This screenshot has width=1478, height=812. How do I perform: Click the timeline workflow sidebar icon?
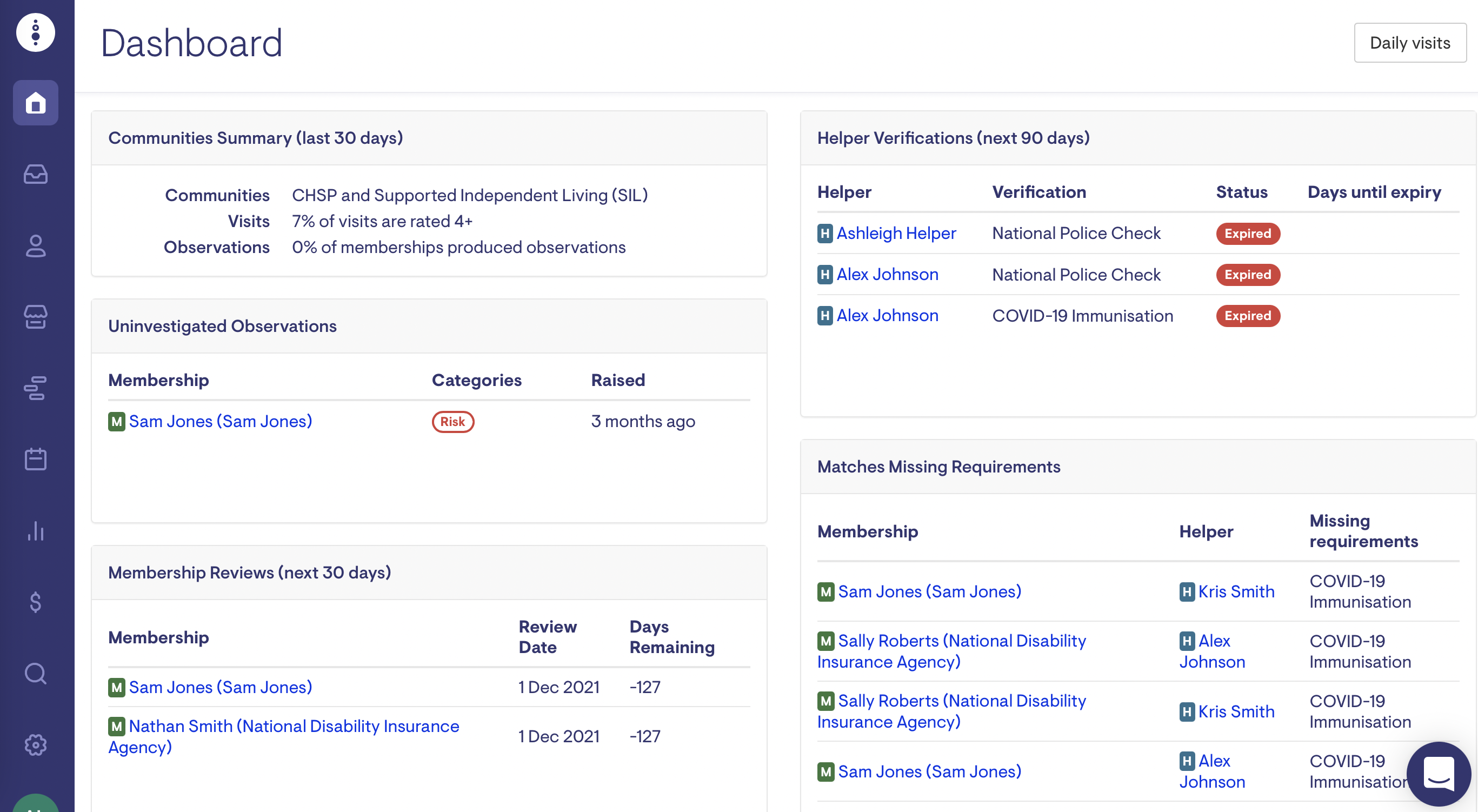click(36, 388)
